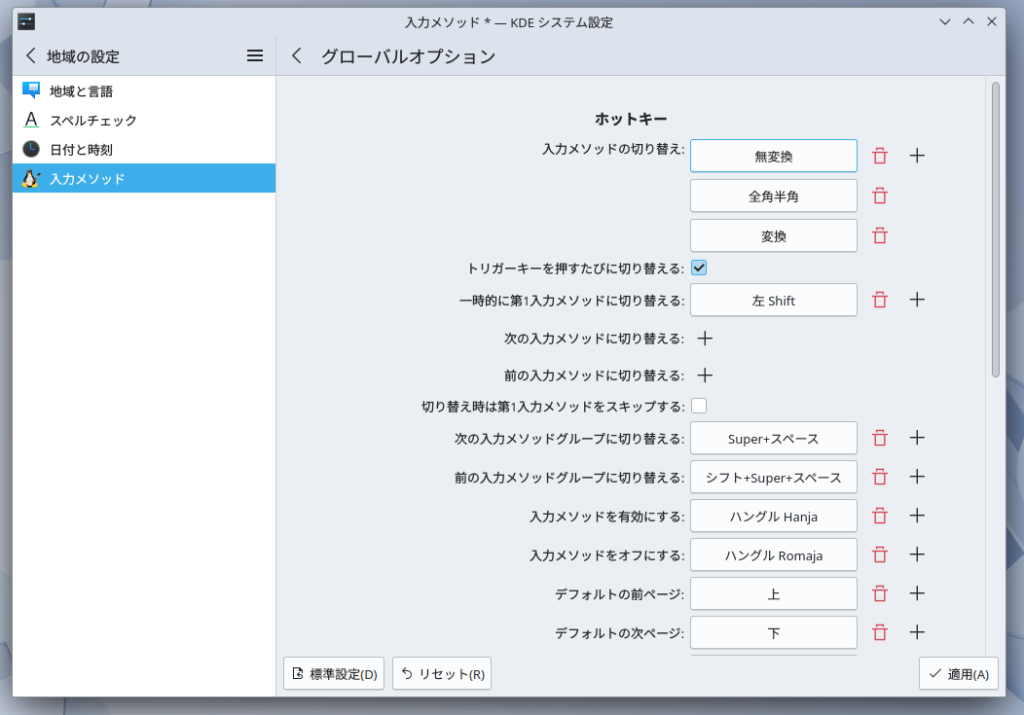Screen dimensions: 1024x715
Task: Enable 切り替え時は第1入力メソッドをスキップする checkbox
Action: coord(699,406)
